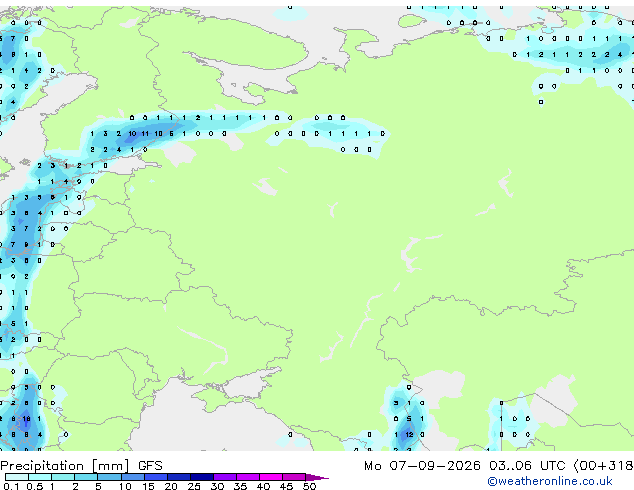
Task: Click the "25" legend scale label
Action: pos(194,486)
